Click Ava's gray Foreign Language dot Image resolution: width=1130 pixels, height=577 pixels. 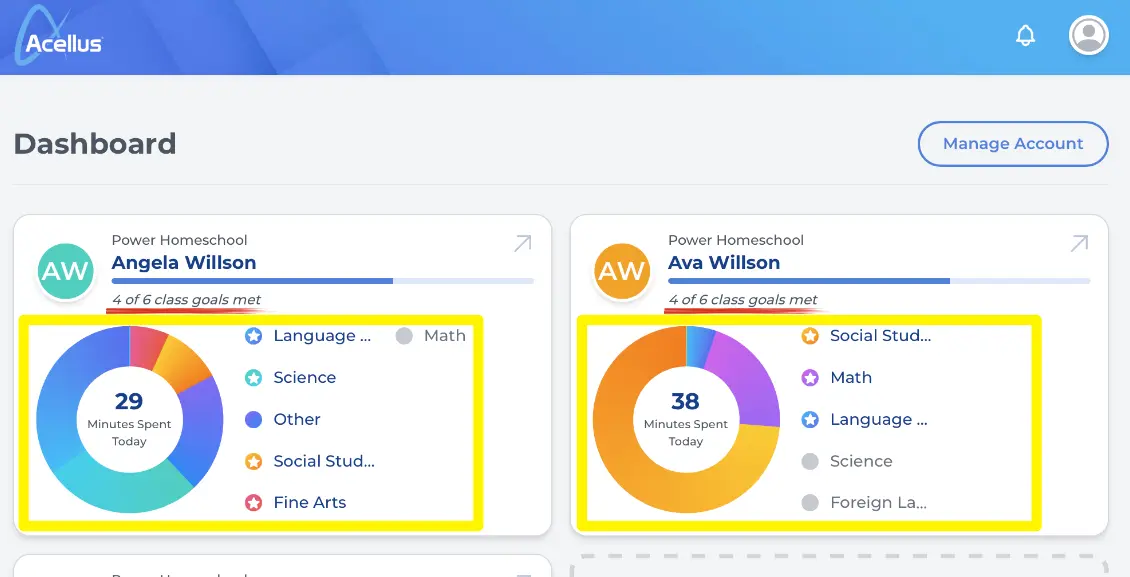[x=810, y=503]
